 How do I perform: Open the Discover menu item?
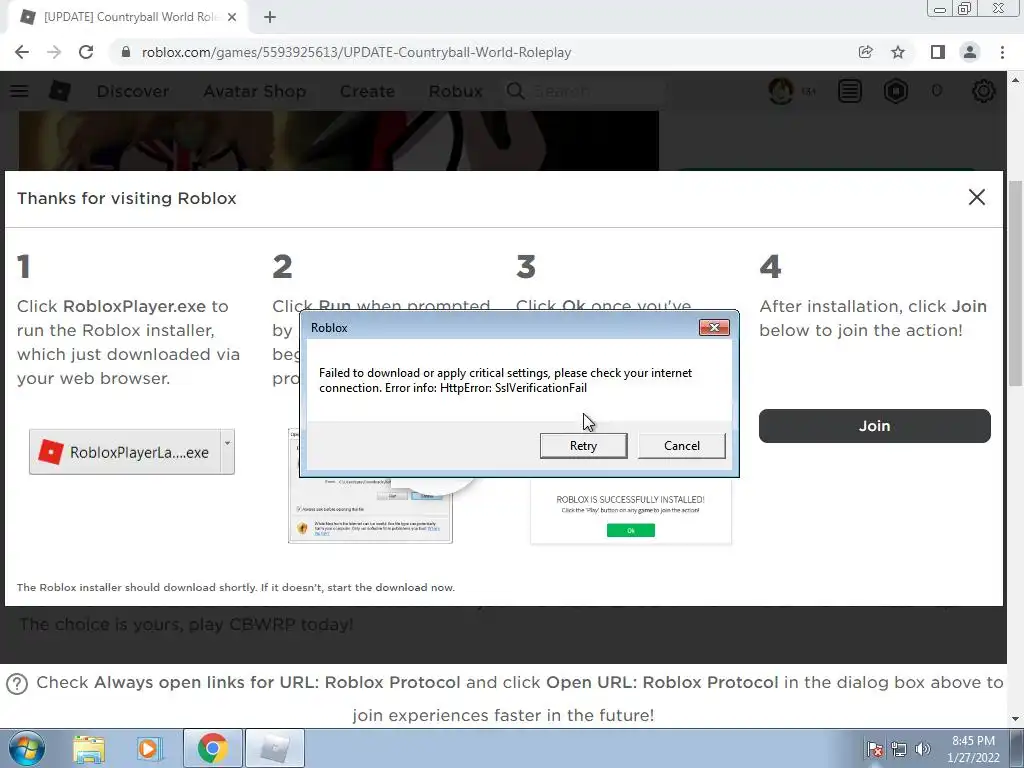click(x=133, y=91)
